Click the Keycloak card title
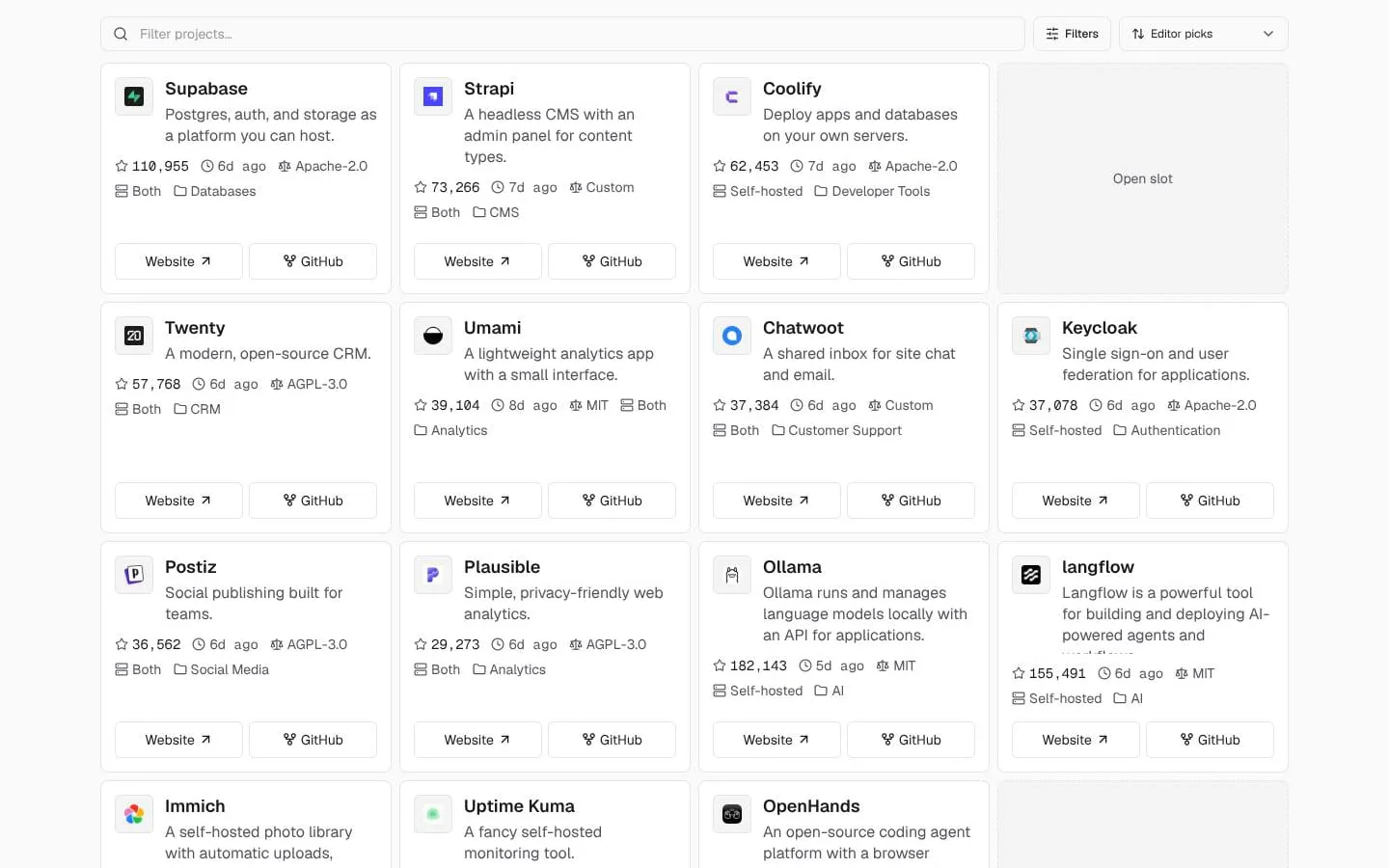The width and height of the screenshot is (1389, 868). point(1100,328)
